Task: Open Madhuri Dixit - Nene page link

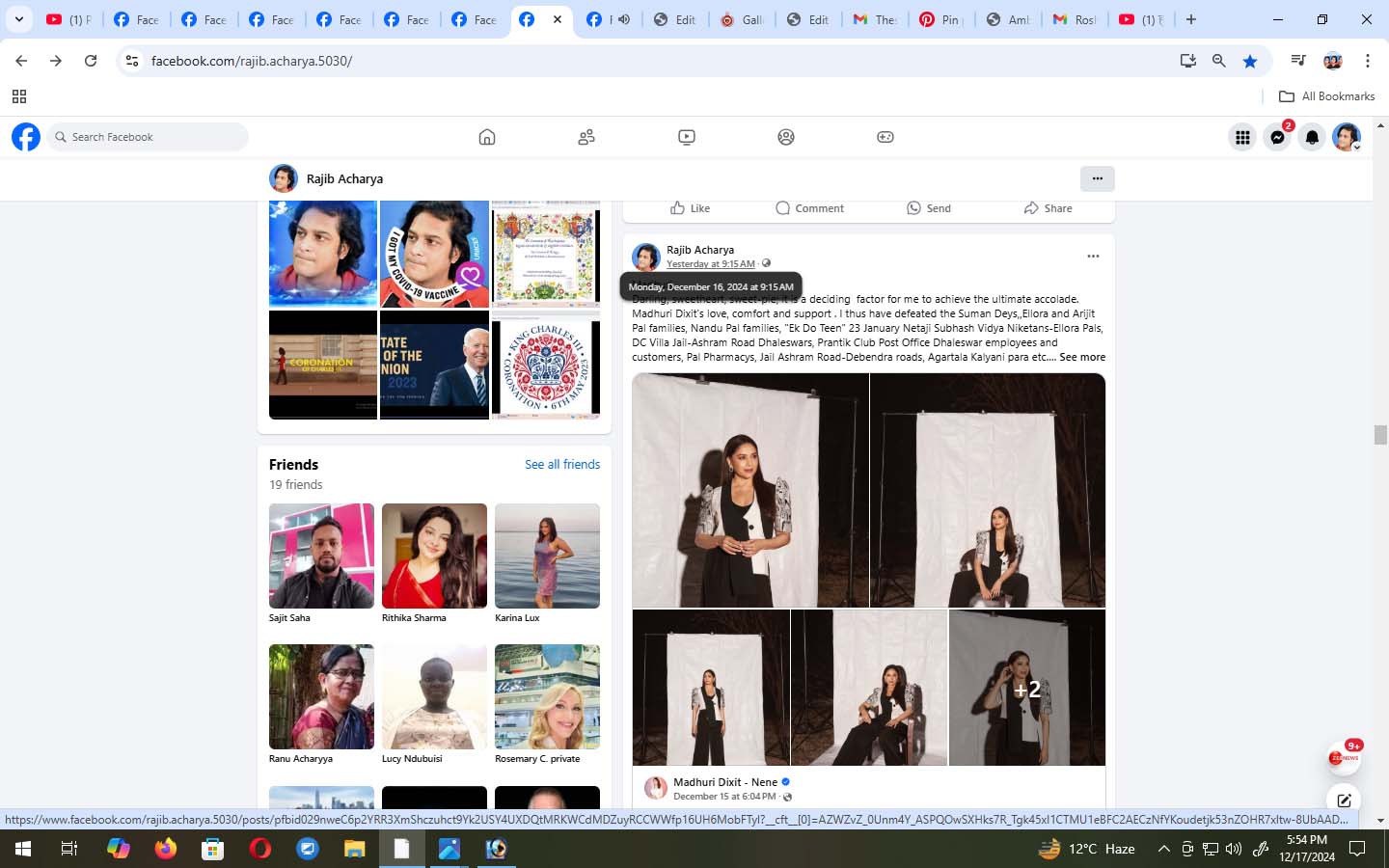Action: [725, 782]
